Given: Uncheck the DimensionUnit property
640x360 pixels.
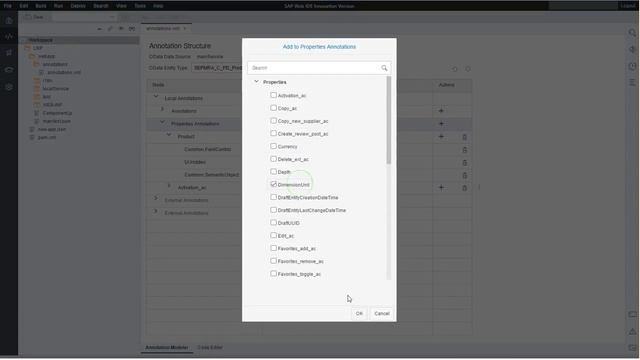Looking at the screenshot, I should (273, 184).
